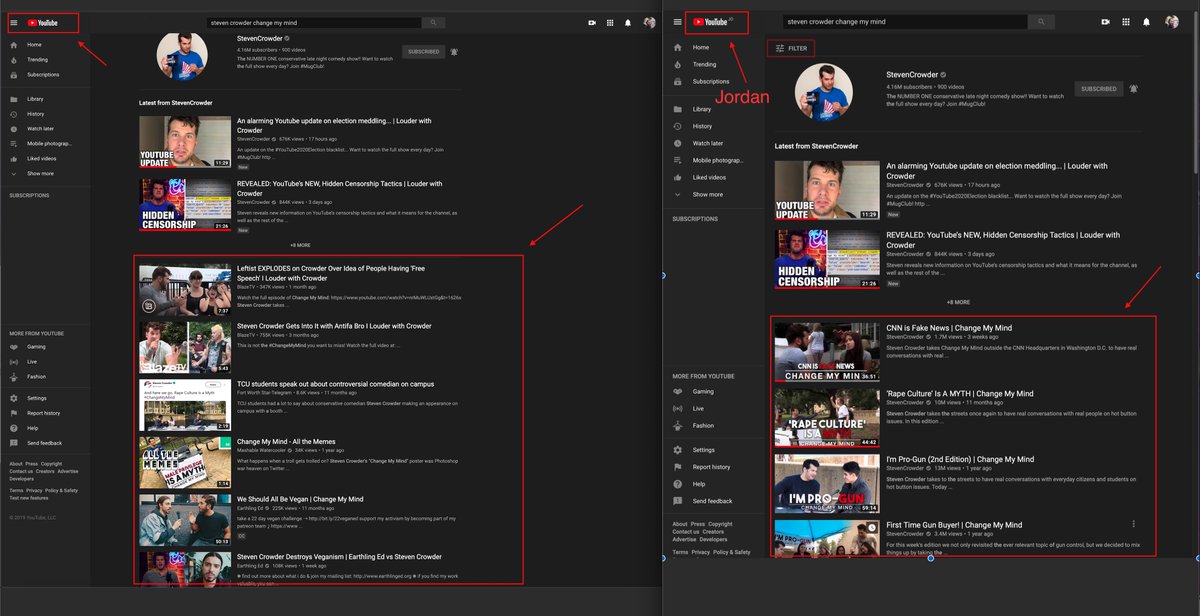The width and height of the screenshot is (1200, 616).
Task: Click Test new features footer link in left window
Action: (x=29, y=498)
